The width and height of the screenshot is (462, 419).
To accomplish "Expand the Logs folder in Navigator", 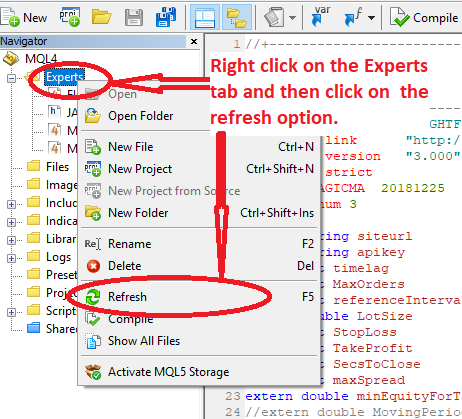I will (11, 258).
